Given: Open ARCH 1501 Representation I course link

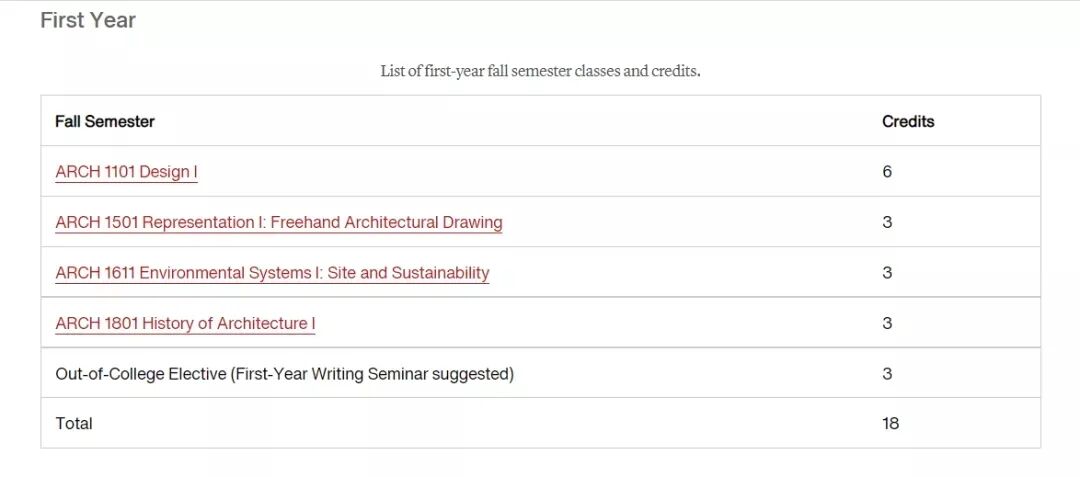Looking at the screenshot, I should tap(279, 222).
